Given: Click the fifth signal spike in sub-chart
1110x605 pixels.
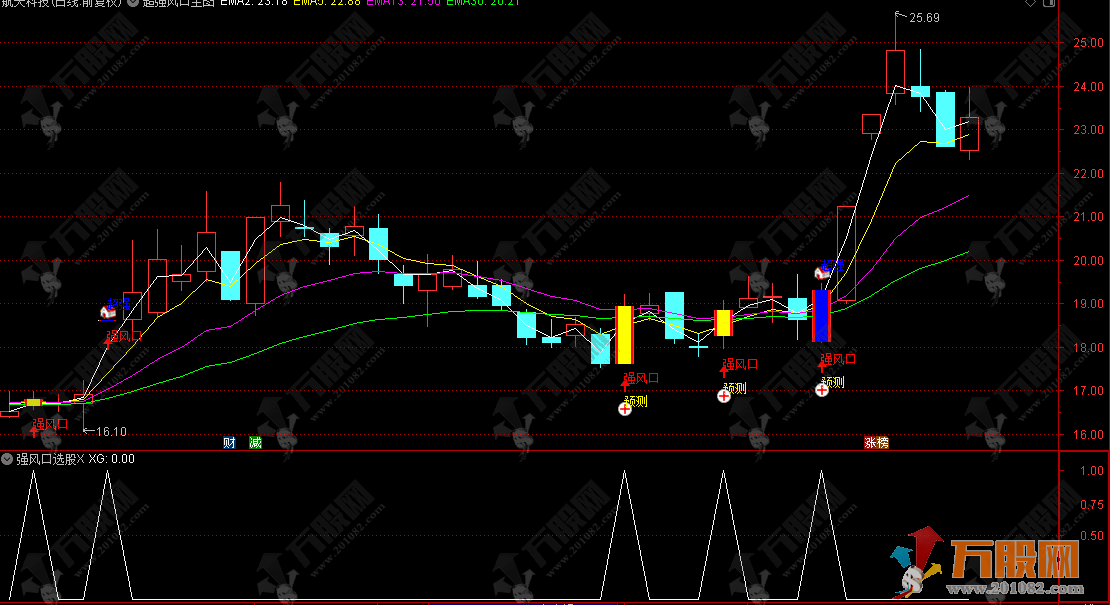Looking at the screenshot, I should pos(822,535).
